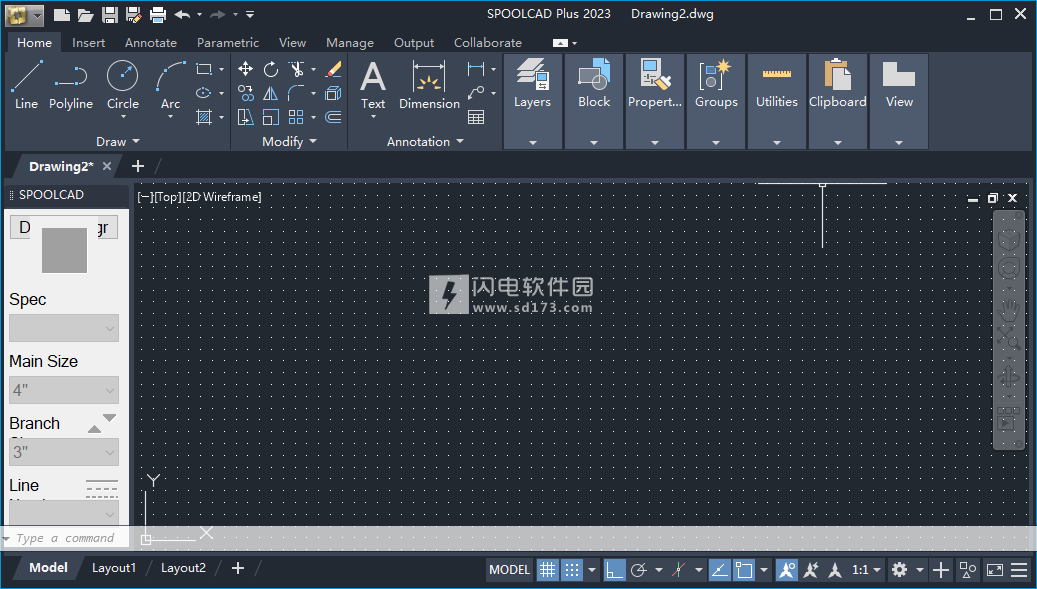
Task: Switch to the Layout1 tab
Action: (114, 568)
